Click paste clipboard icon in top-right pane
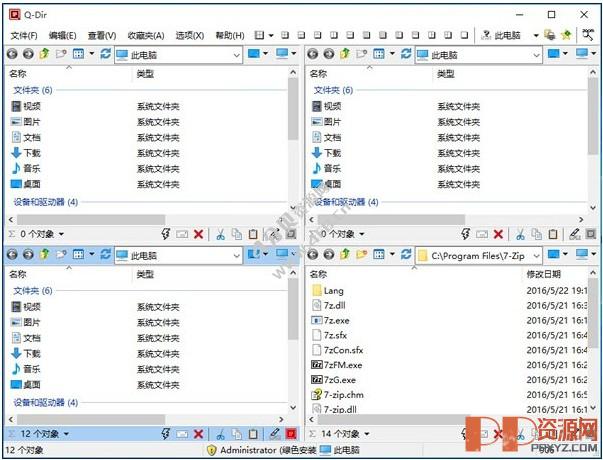This screenshot has height=460, width=603. point(553,234)
